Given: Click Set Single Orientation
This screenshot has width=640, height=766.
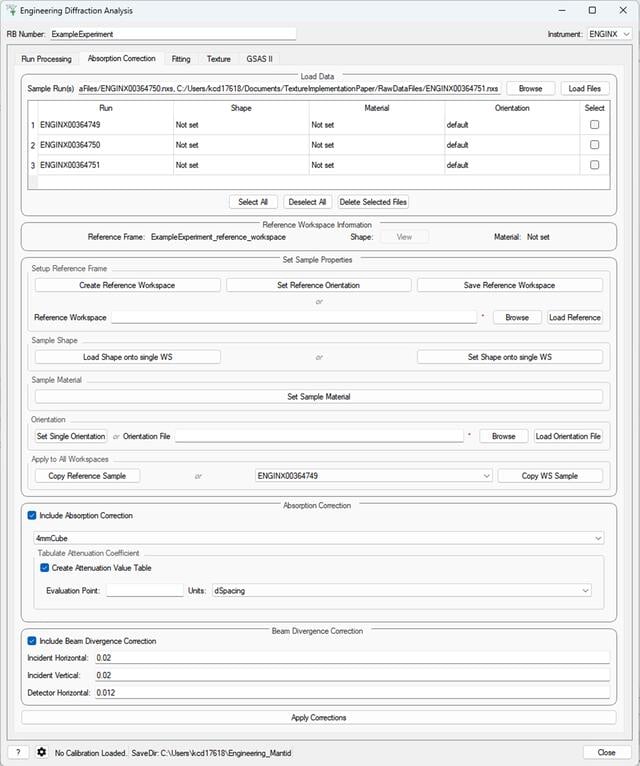Looking at the screenshot, I should tap(71, 436).
